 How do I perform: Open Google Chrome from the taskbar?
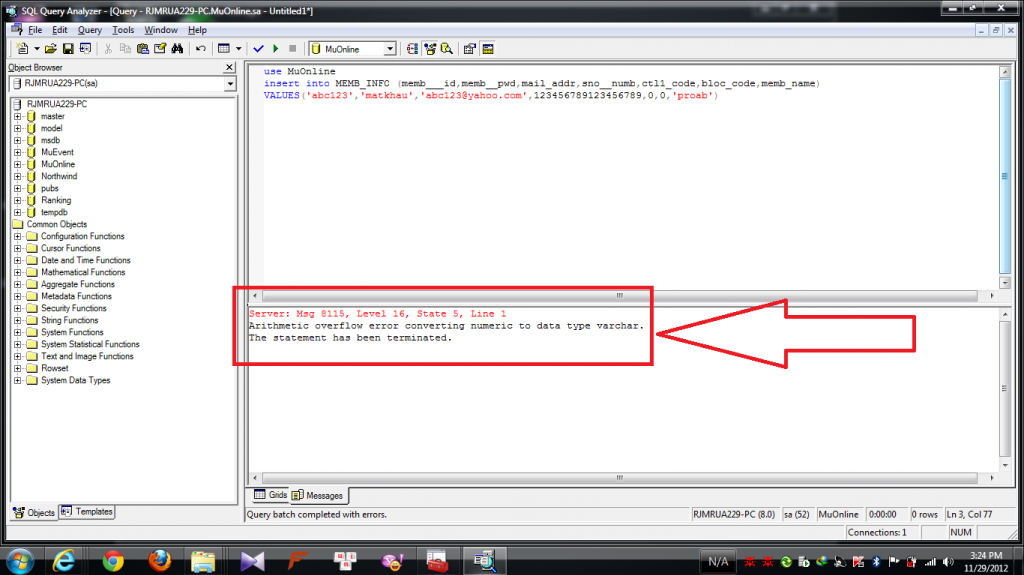click(x=112, y=561)
